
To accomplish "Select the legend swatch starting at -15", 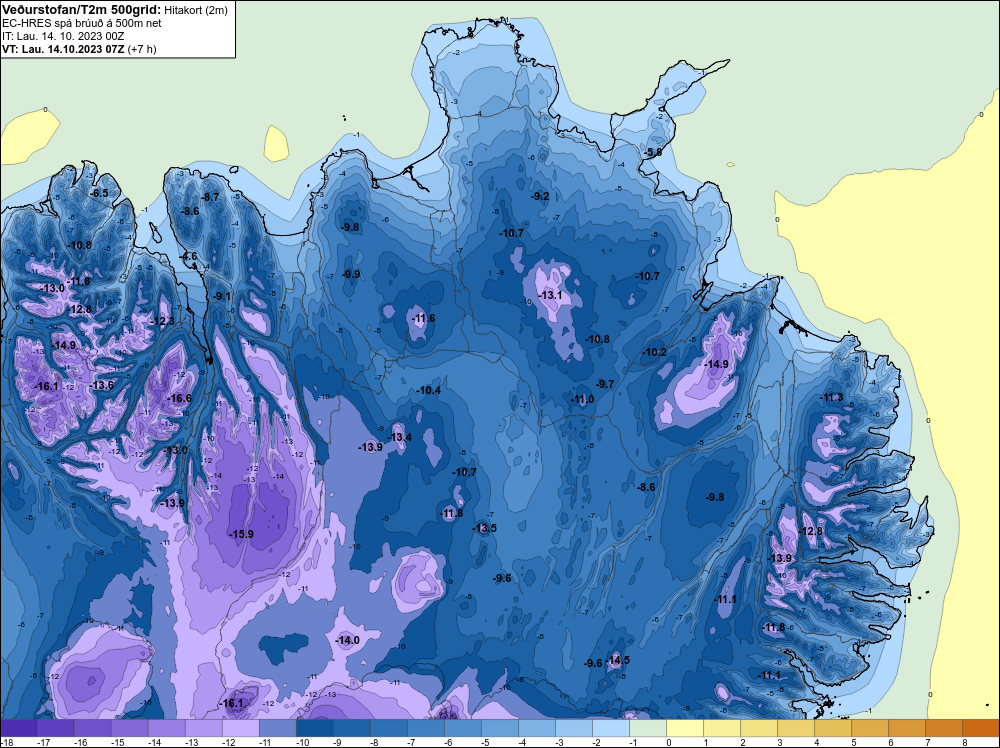I will (129, 728).
